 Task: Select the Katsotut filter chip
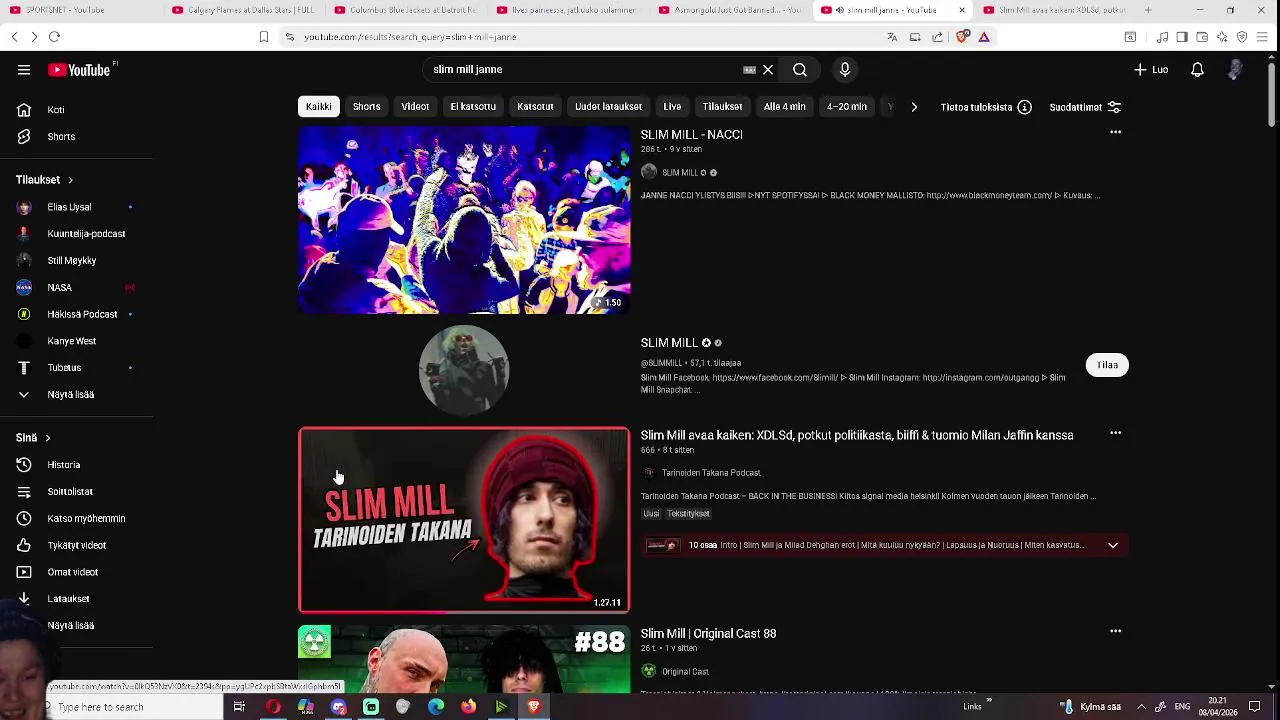tap(535, 107)
